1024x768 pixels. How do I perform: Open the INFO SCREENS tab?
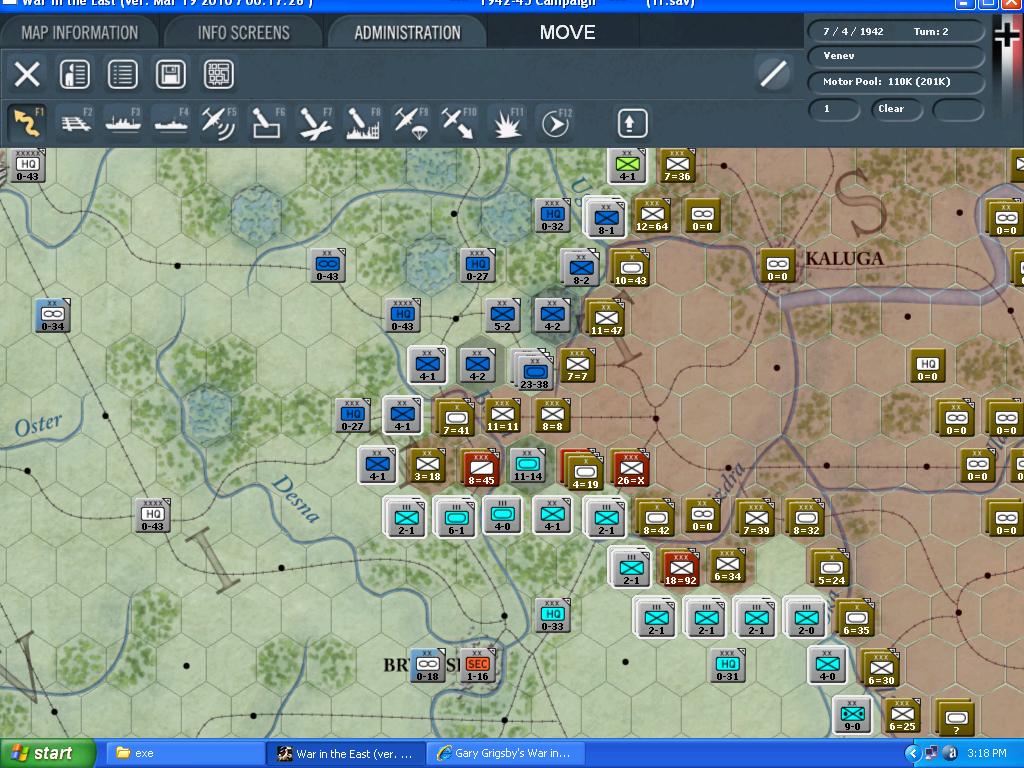click(x=243, y=33)
